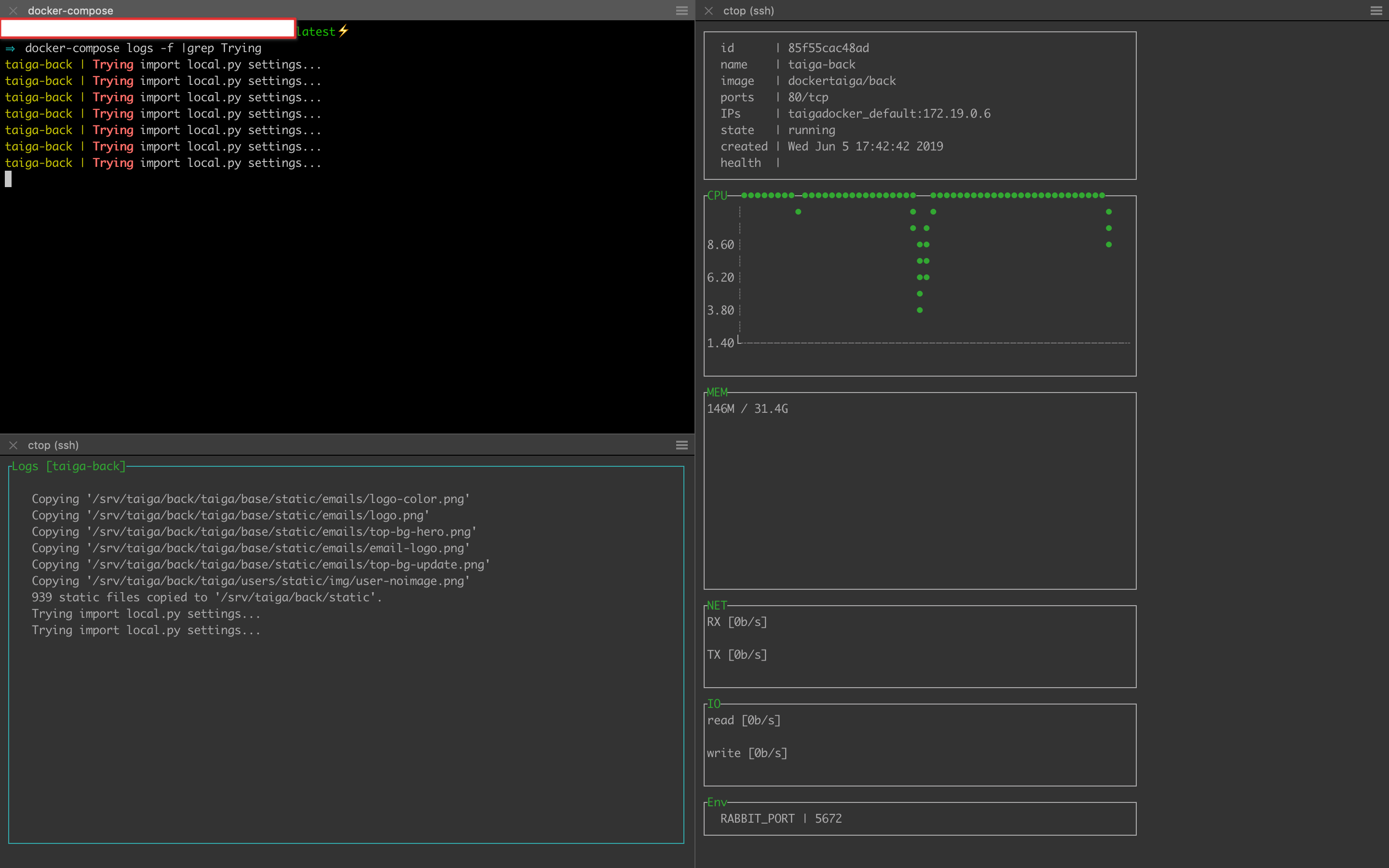Click the name value taiga-back in info box
The image size is (1389, 868).
pos(821,64)
